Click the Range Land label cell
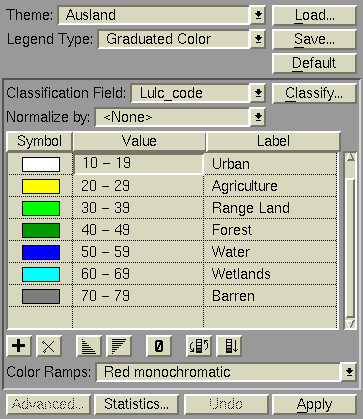The height and width of the screenshot is (419, 363). 271,208
